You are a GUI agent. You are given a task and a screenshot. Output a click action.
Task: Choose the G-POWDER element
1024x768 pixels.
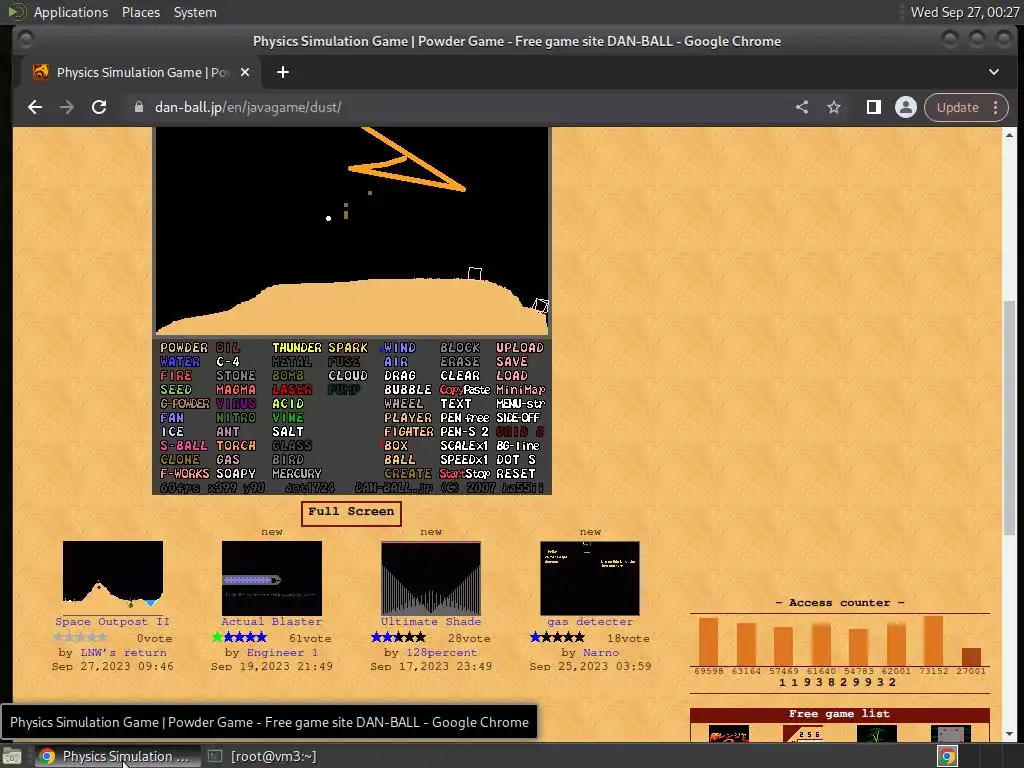185,404
